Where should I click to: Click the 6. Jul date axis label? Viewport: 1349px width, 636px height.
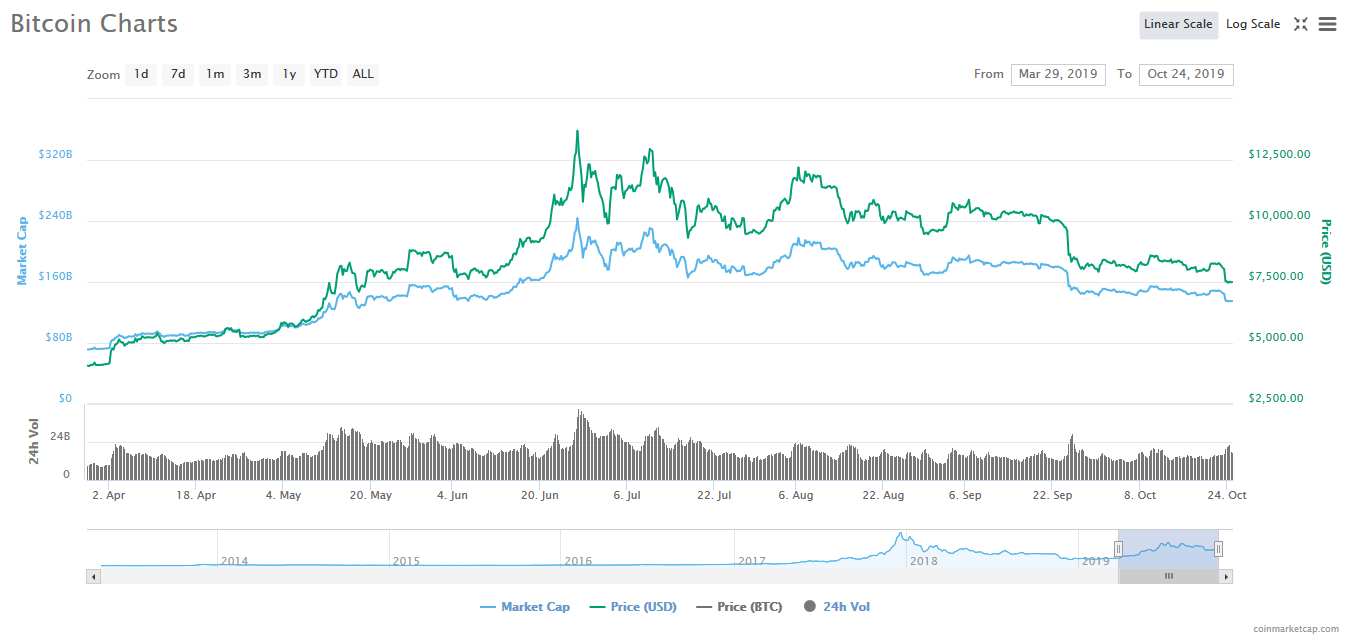(x=627, y=495)
